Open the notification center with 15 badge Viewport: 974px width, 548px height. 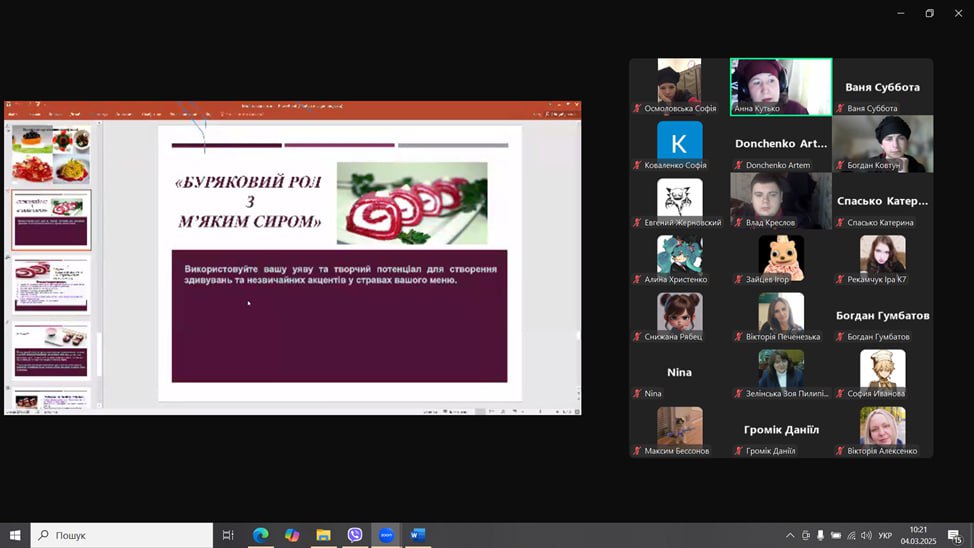point(955,536)
